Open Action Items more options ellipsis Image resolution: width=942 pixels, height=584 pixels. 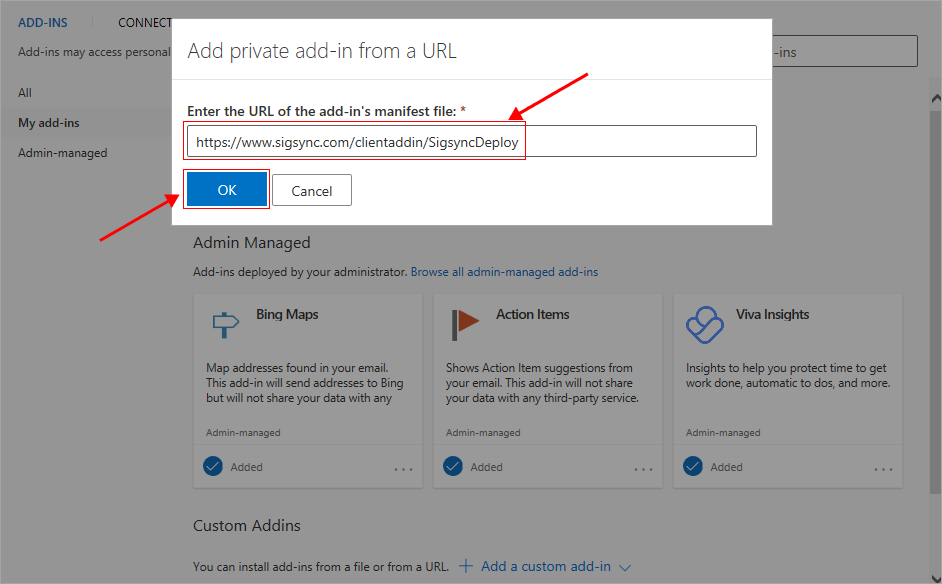coord(643,468)
